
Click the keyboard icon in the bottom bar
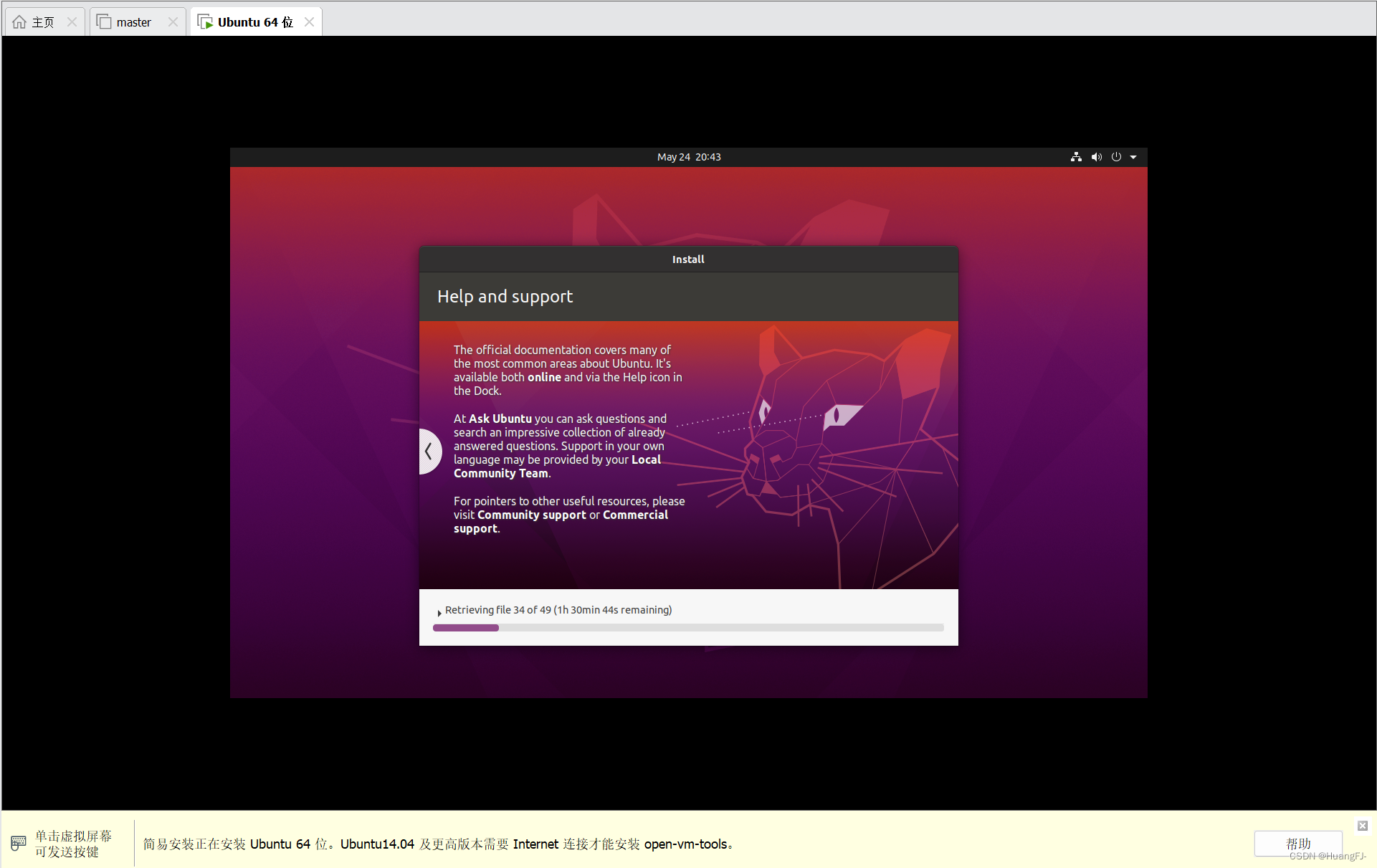(19, 843)
